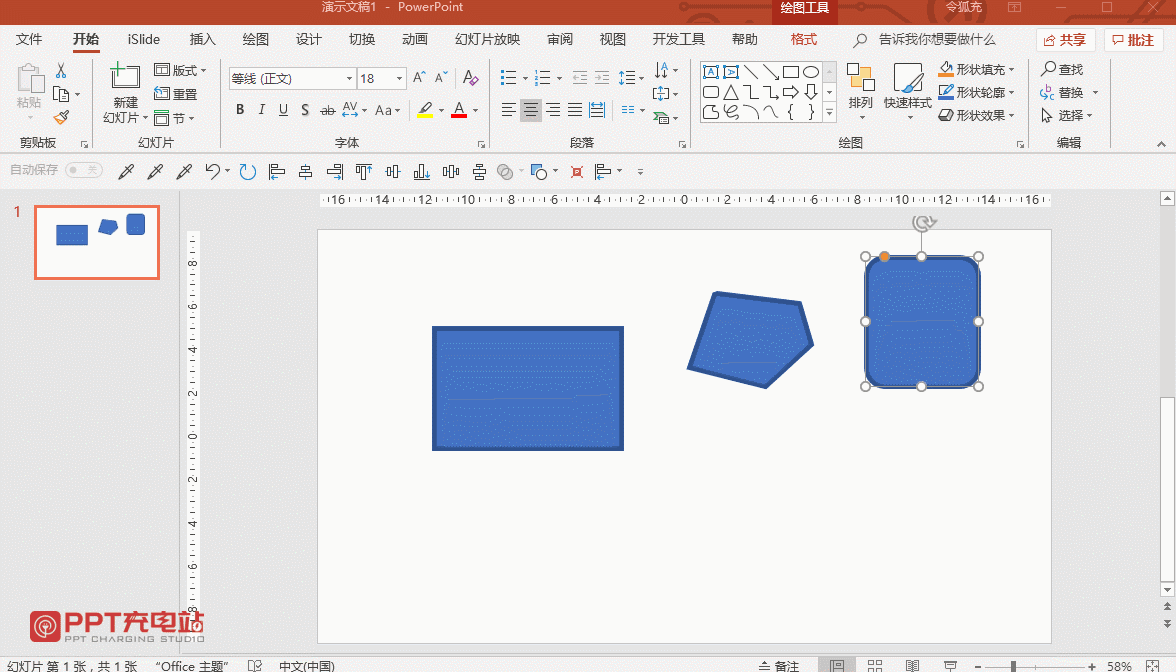Click the large blue rectangle shape
The image size is (1176, 672).
(x=528, y=388)
